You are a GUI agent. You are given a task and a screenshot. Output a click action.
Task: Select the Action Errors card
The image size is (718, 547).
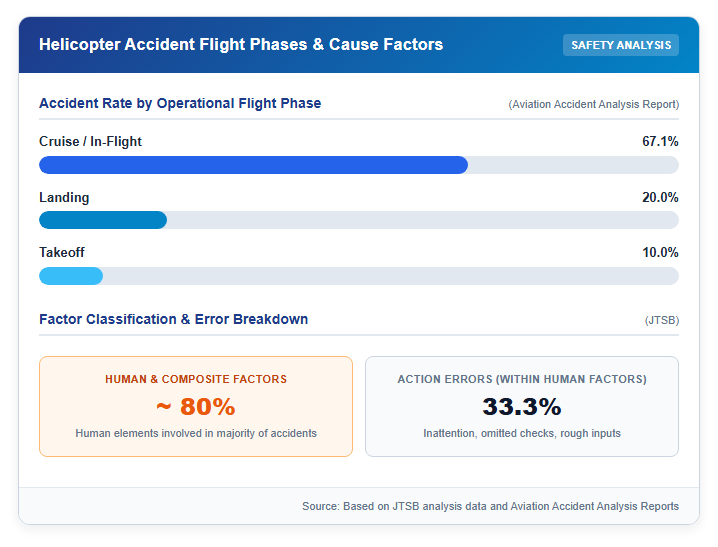coord(522,406)
